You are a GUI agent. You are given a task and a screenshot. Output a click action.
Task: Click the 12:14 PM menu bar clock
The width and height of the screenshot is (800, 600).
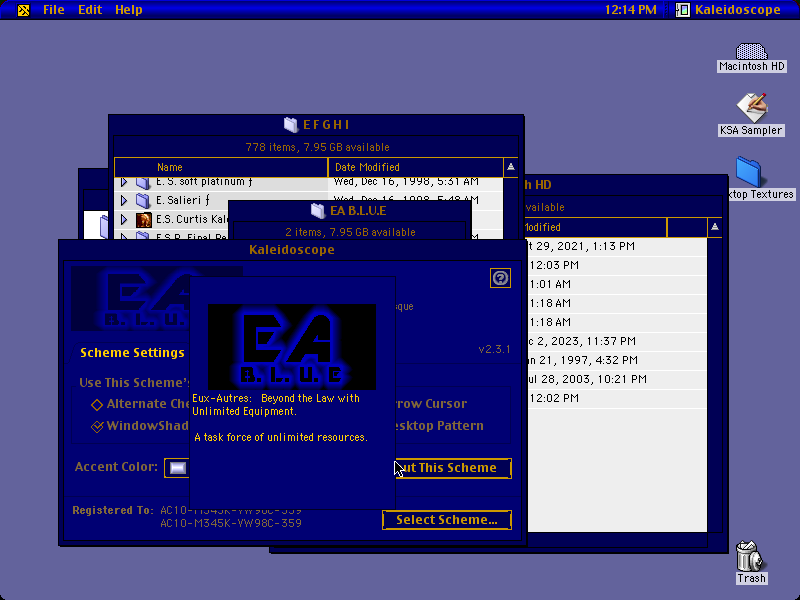click(x=631, y=10)
